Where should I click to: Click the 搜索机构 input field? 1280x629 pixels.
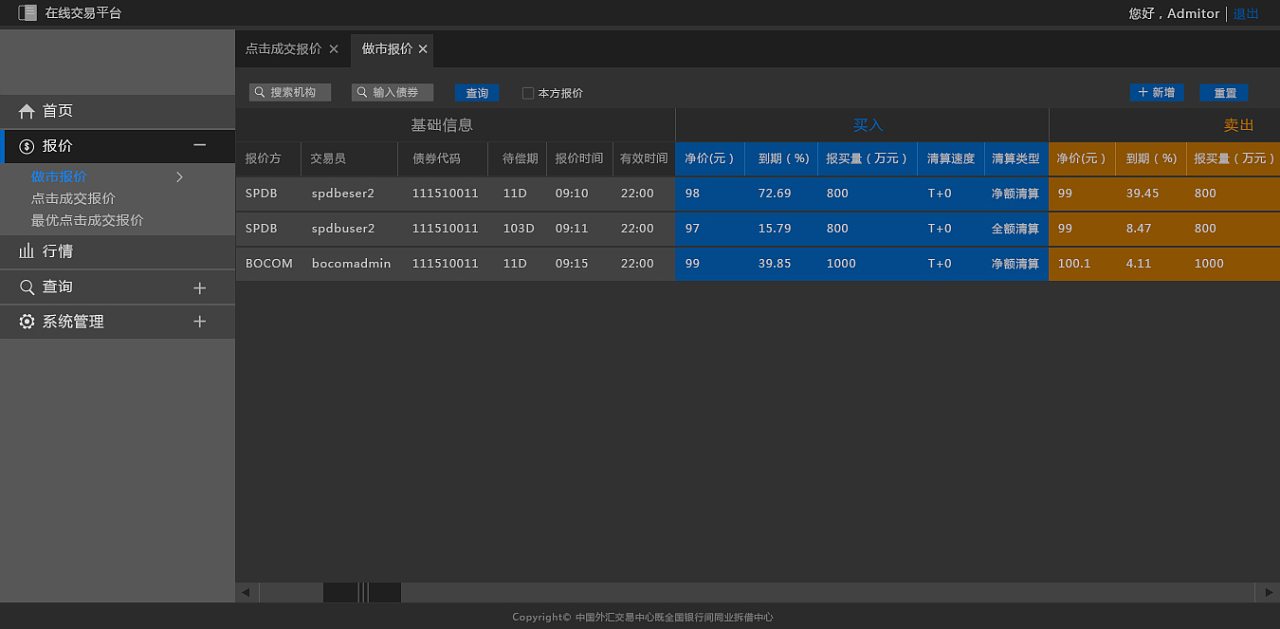point(290,92)
